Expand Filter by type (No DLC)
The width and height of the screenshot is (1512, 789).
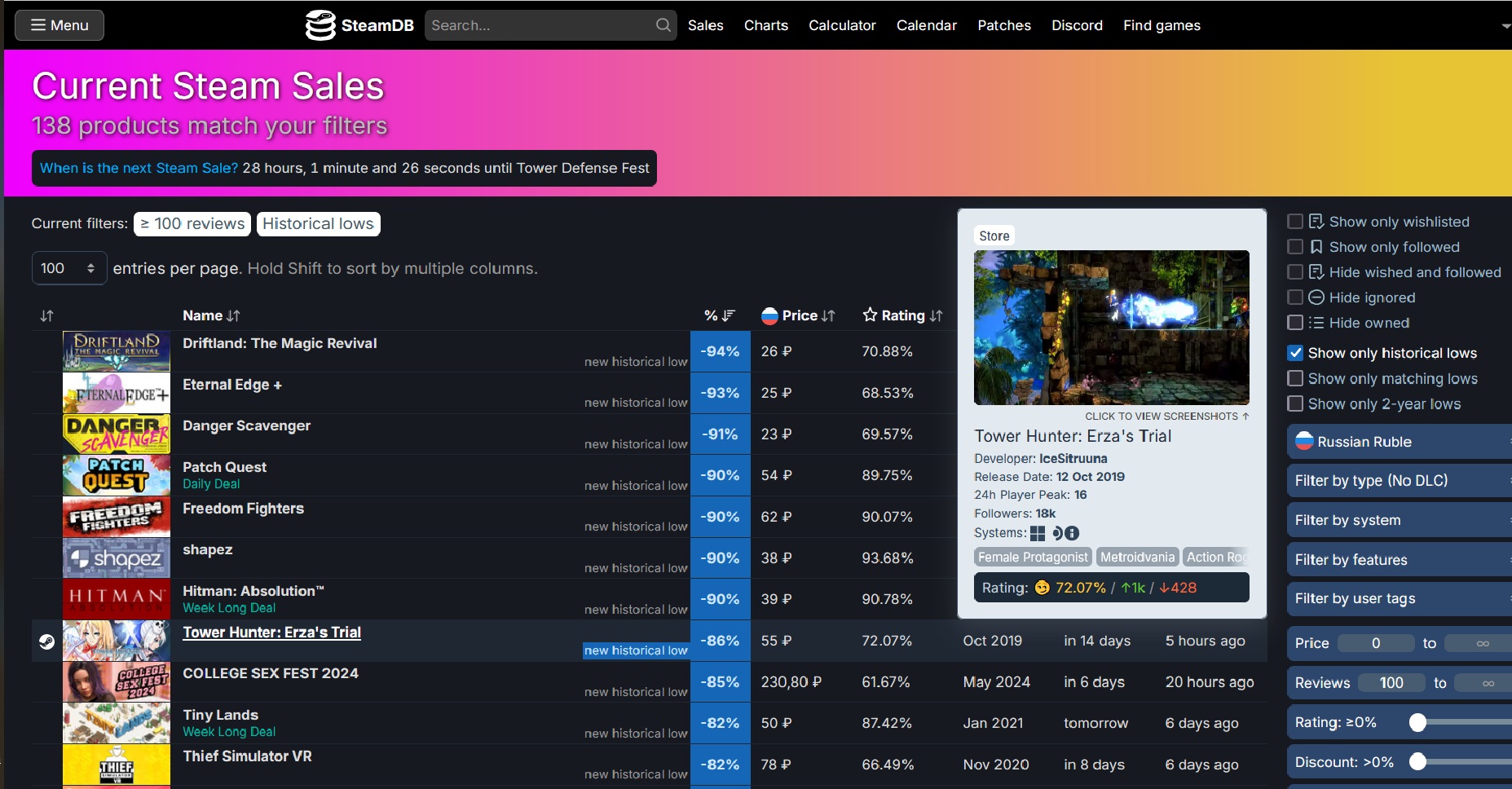coord(1400,481)
